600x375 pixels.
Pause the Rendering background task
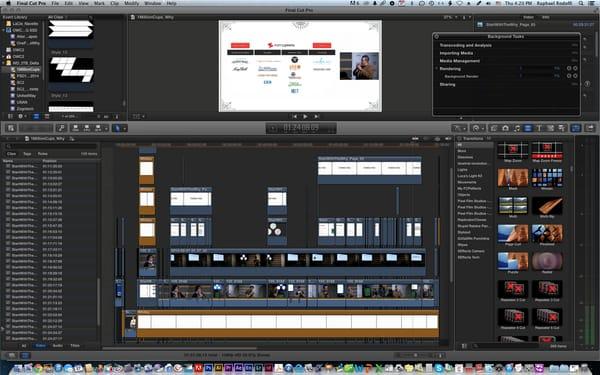coord(569,68)
